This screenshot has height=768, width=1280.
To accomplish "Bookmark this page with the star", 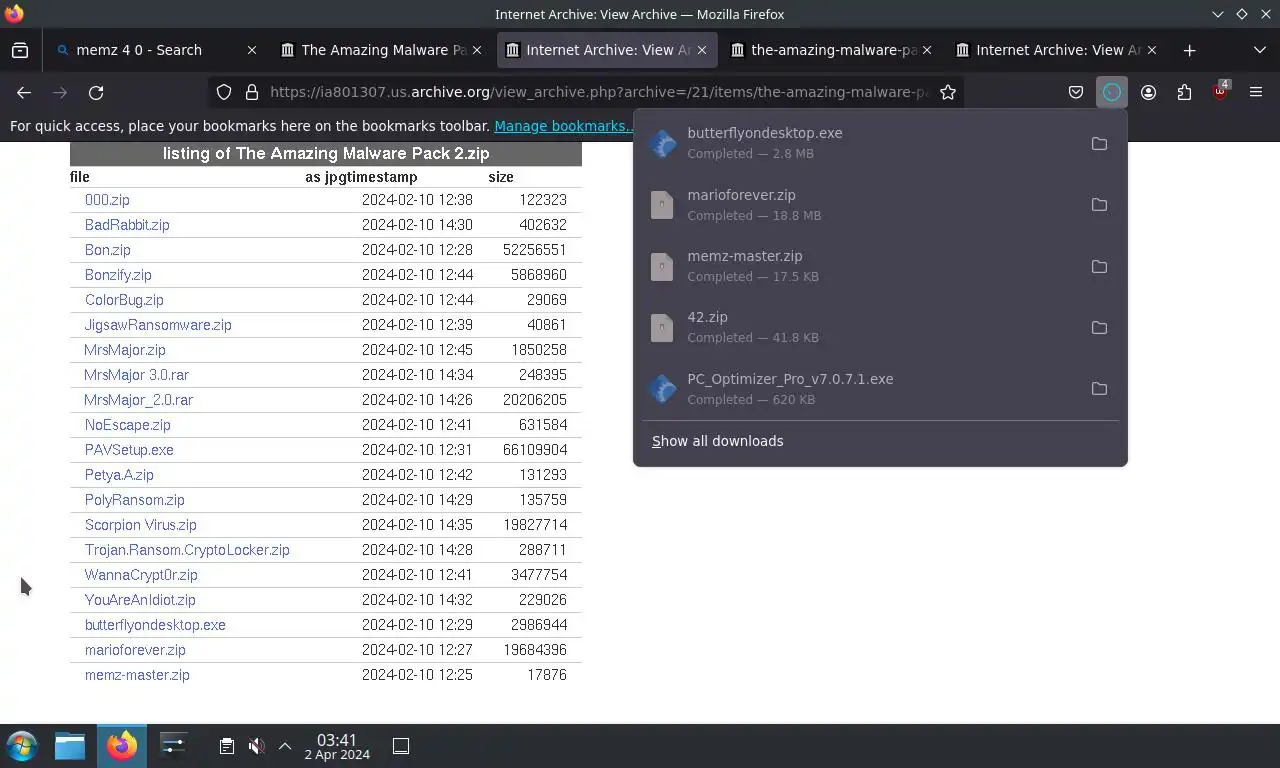I will pyautogui.click(x=948, y=92).
